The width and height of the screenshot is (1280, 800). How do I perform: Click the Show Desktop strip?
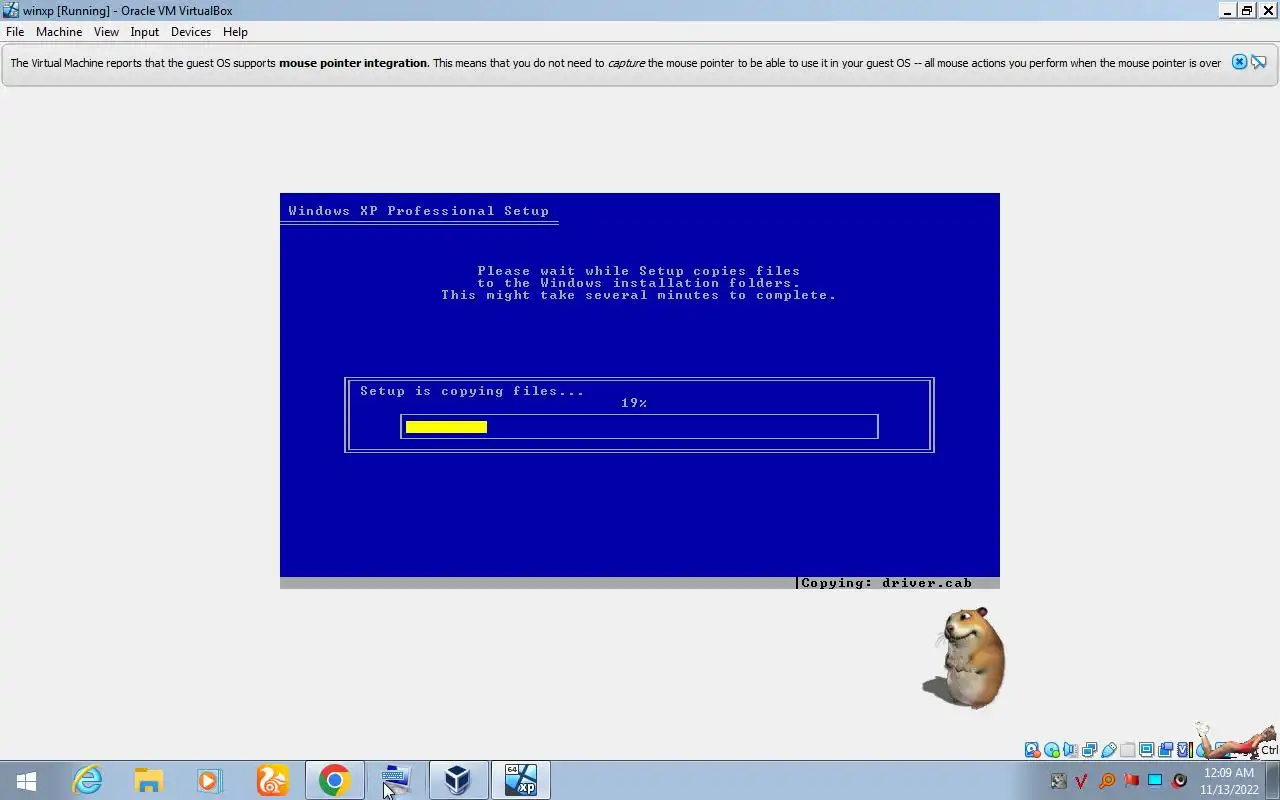pos(1273,781)
